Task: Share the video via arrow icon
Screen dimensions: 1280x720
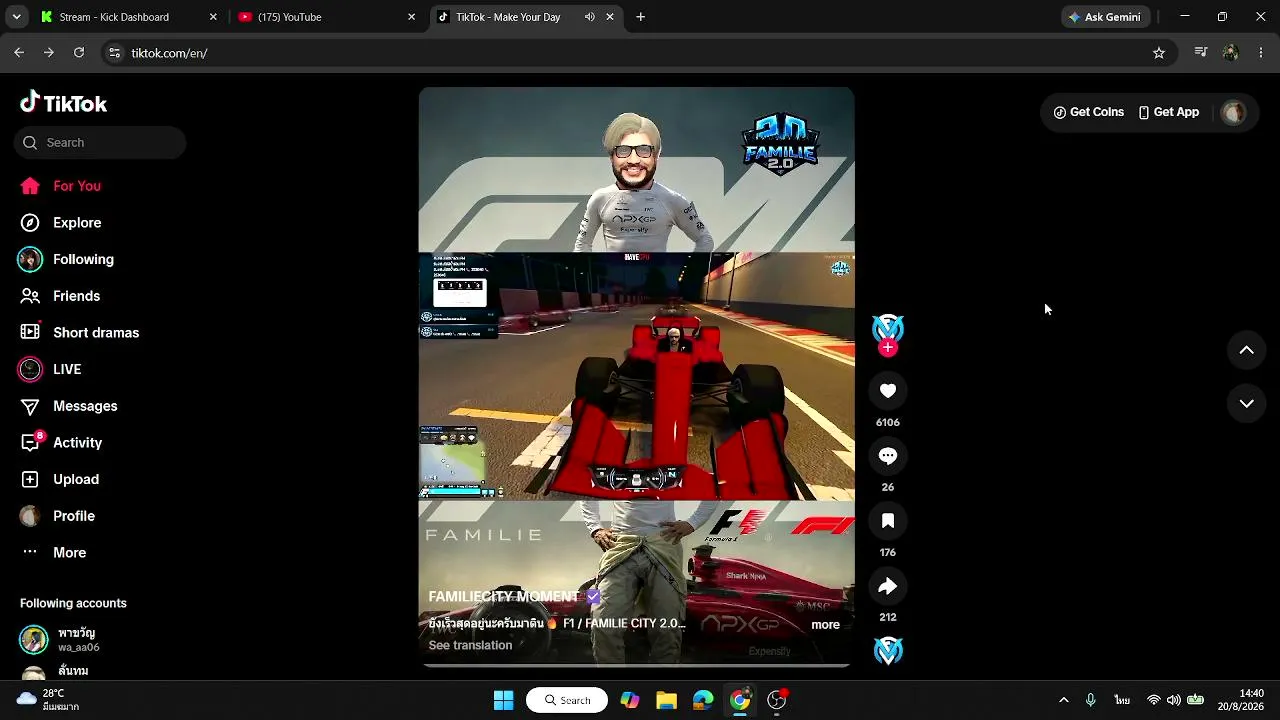Action: [x=888, y=586]
